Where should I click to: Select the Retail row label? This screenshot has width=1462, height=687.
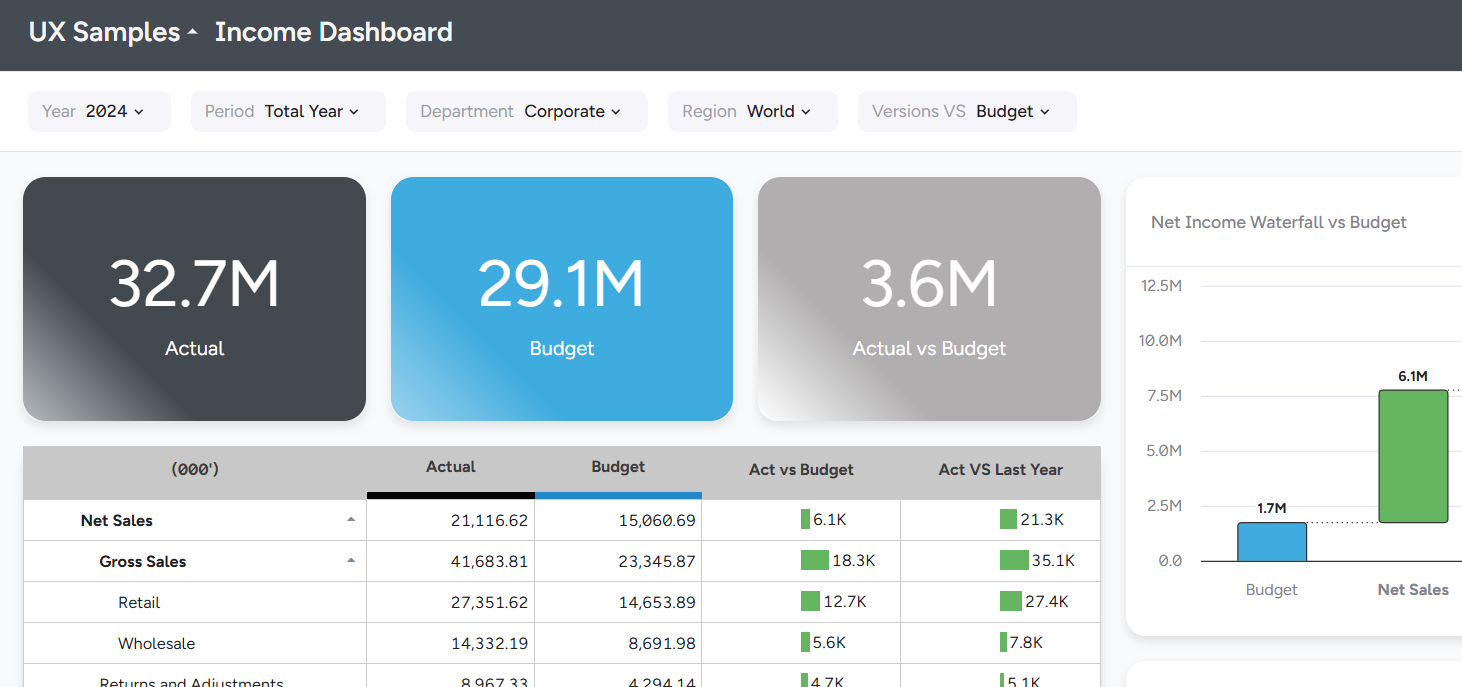point(139,602)
